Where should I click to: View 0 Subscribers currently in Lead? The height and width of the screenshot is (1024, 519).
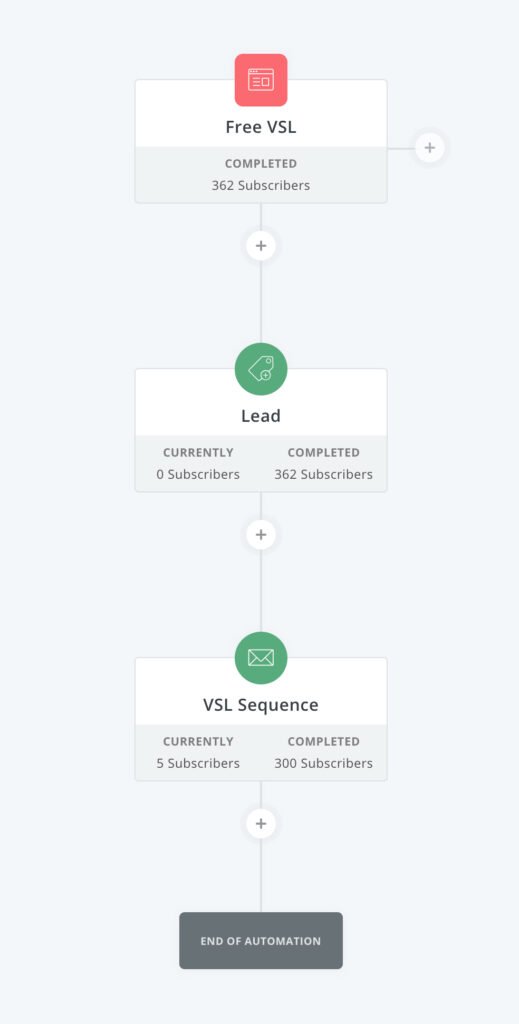198,475
